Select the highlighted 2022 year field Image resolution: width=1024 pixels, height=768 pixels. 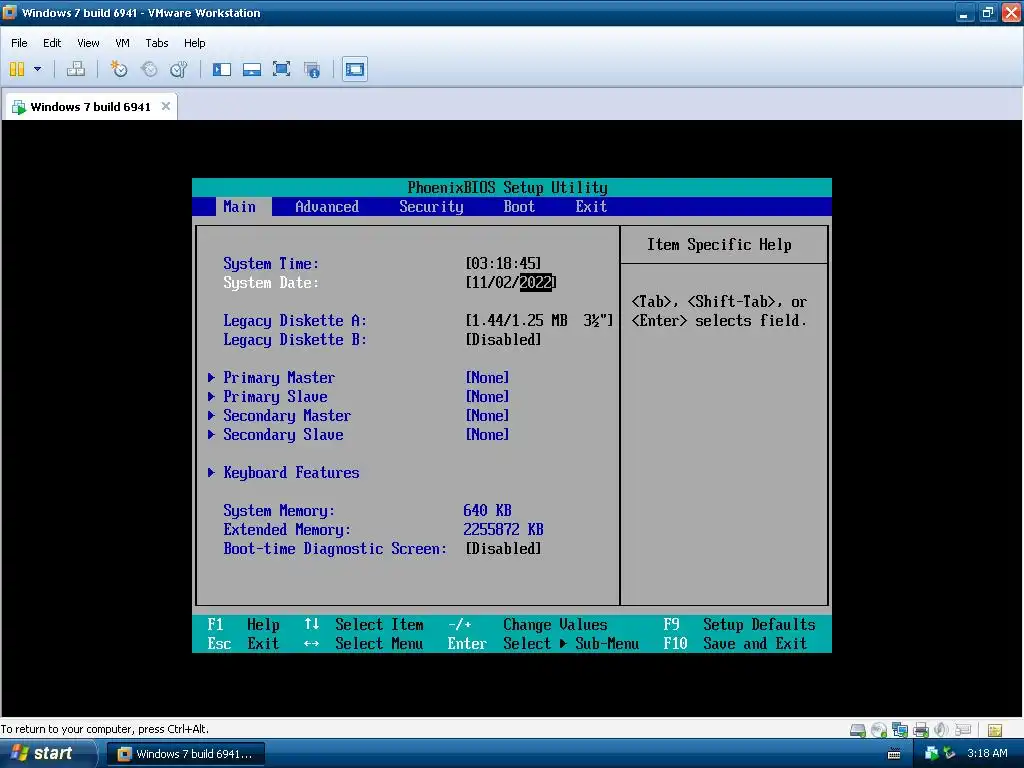(x=536, y=282)
